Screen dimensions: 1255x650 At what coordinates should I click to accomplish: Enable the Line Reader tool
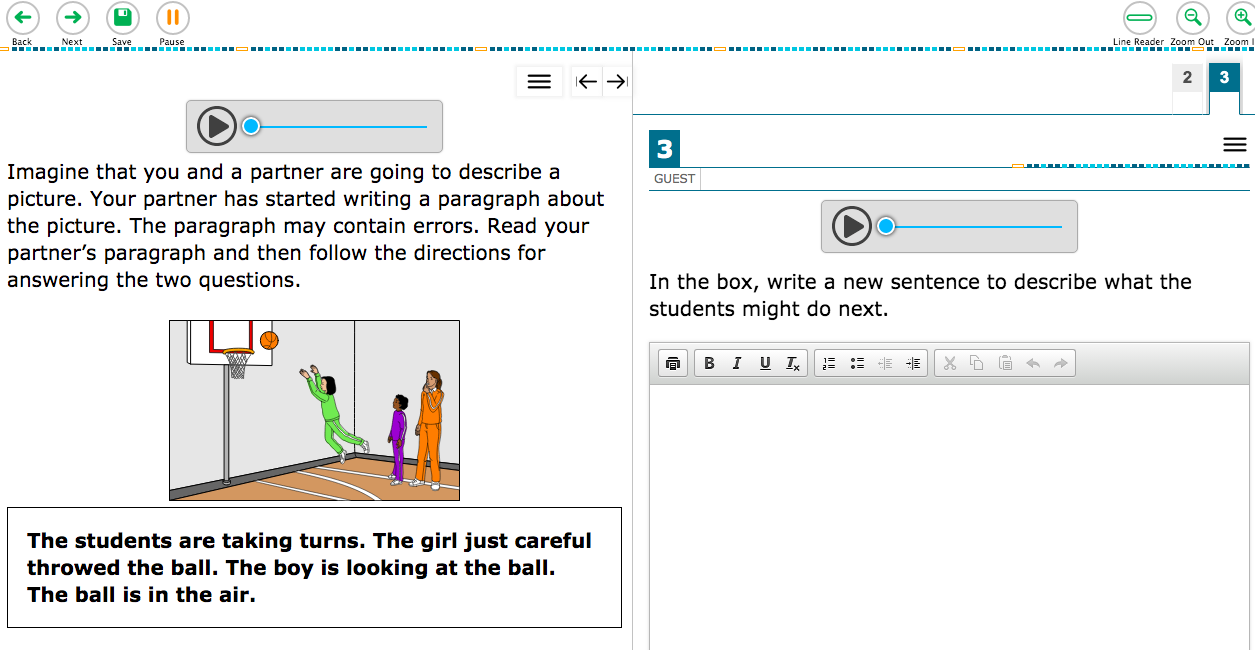pyautogui.click(x=1139, y=17)
